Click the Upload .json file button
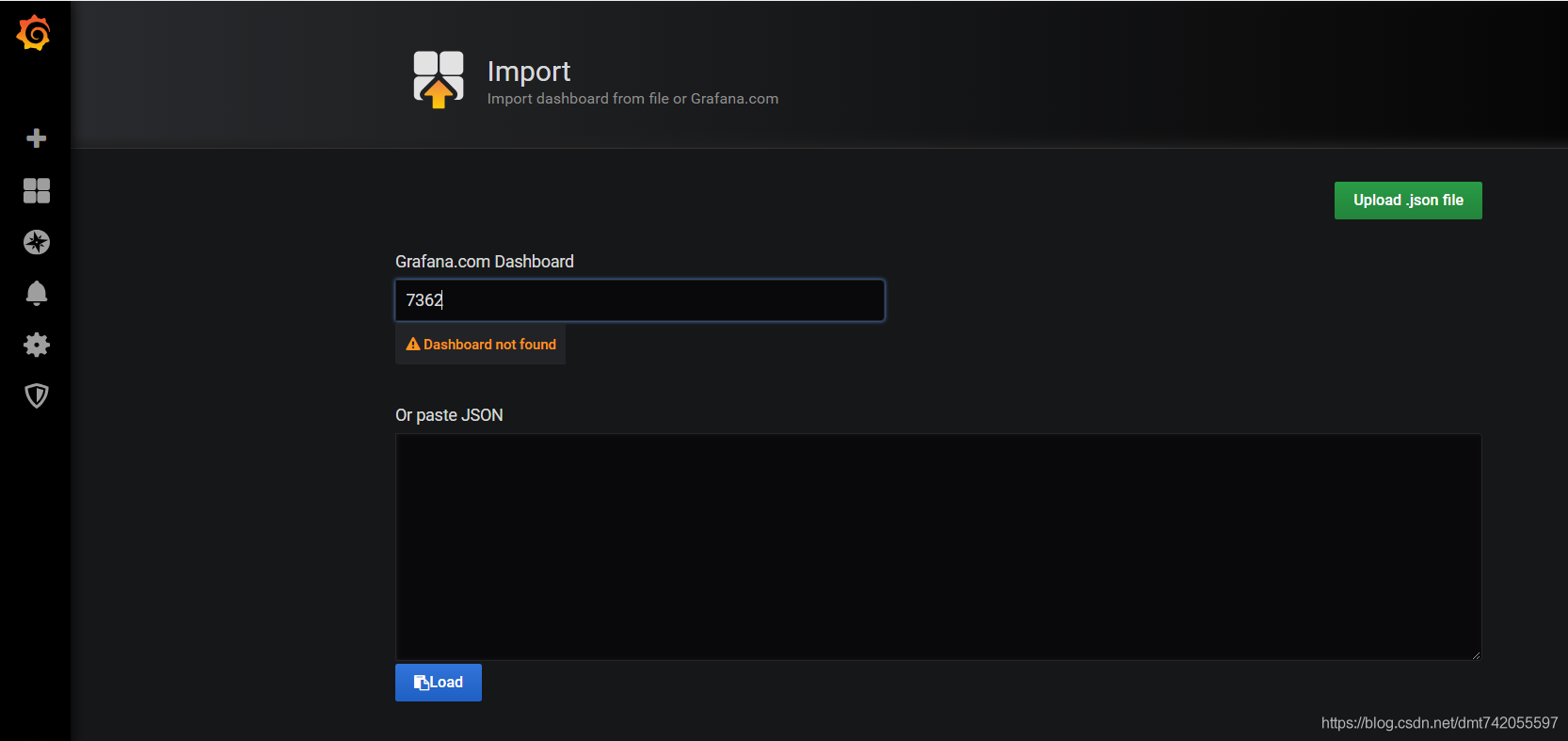 pos(1408,201)
